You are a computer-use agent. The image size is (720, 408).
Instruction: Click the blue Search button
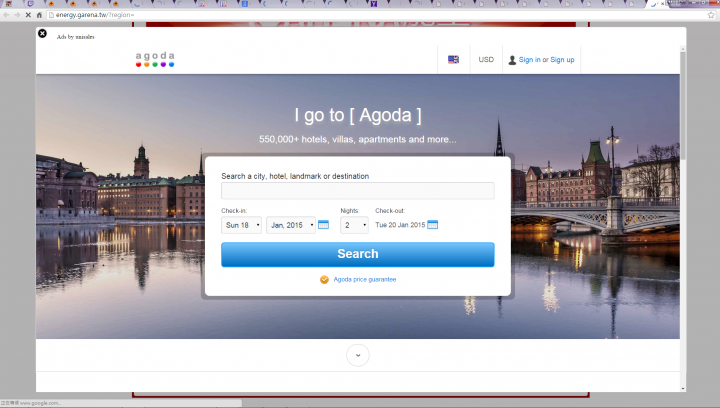pyautogui.click(x=358, y=254)
